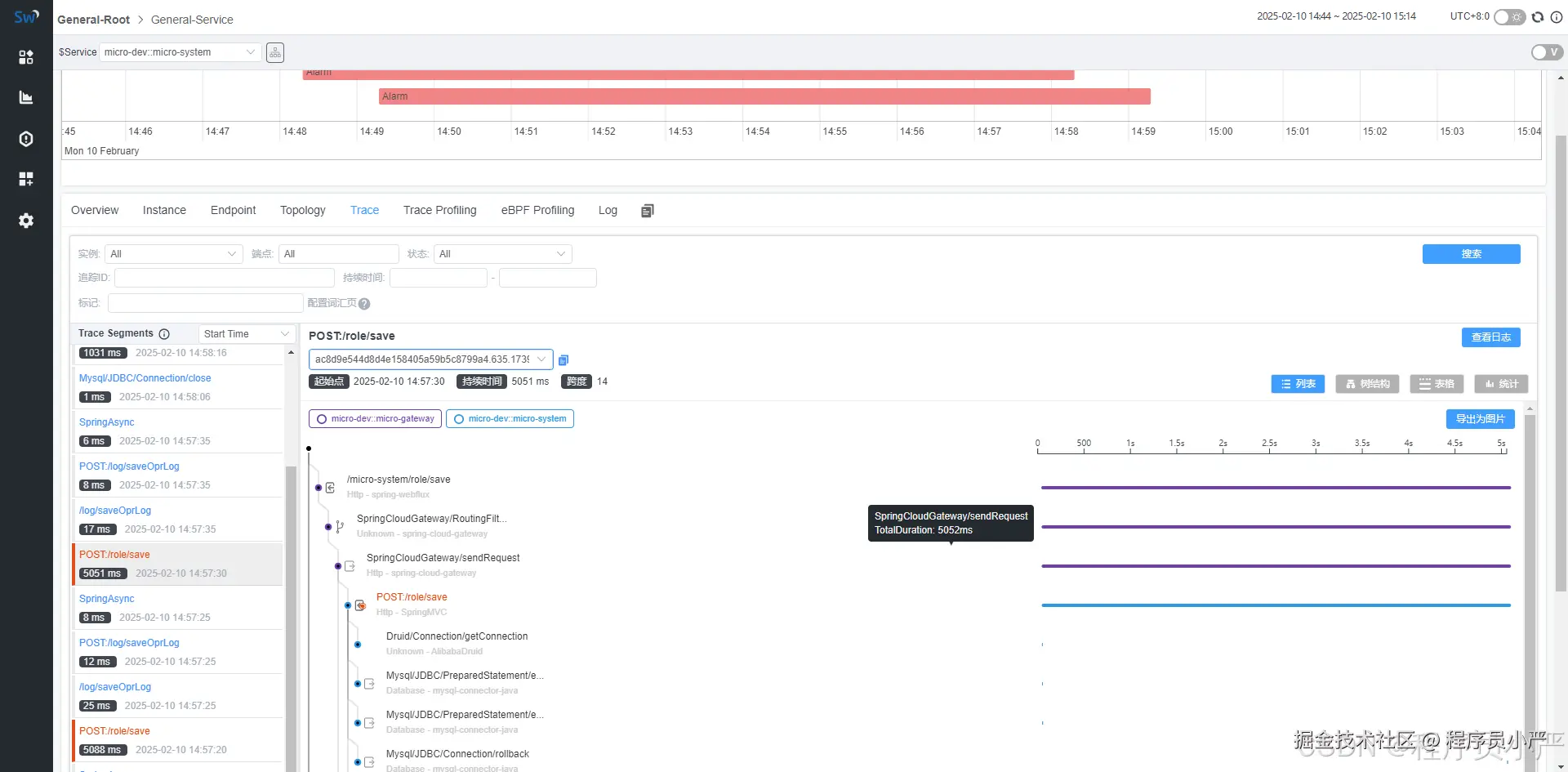The width and height of the screenshot is (1568, 772).
Task: Click the 导出为图片 export image button
Action: click(x=1480, y=419)
